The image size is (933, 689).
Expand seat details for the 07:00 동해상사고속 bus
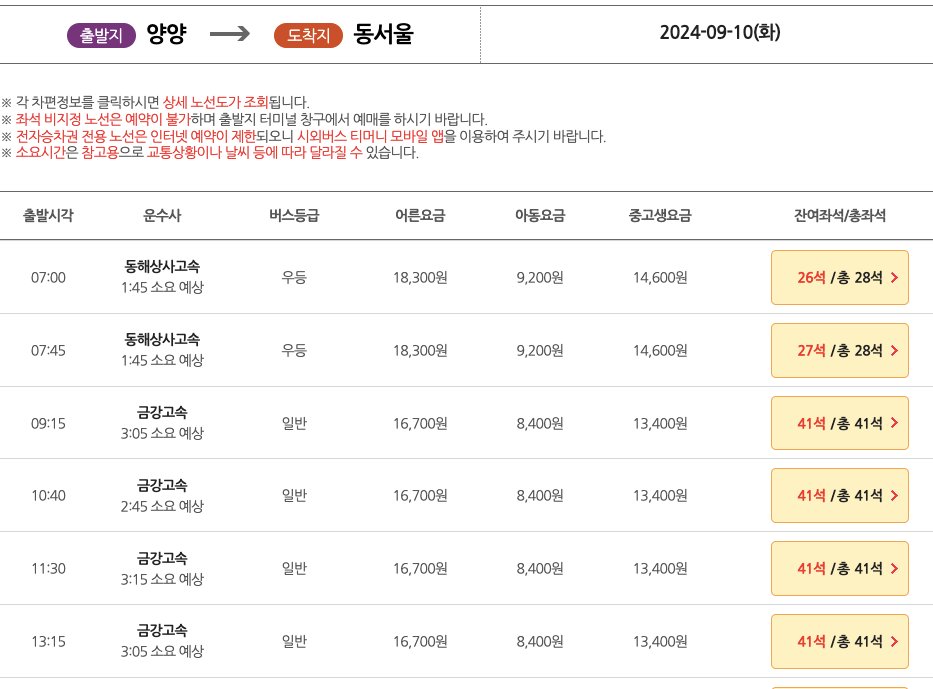[x=839, y=277]
